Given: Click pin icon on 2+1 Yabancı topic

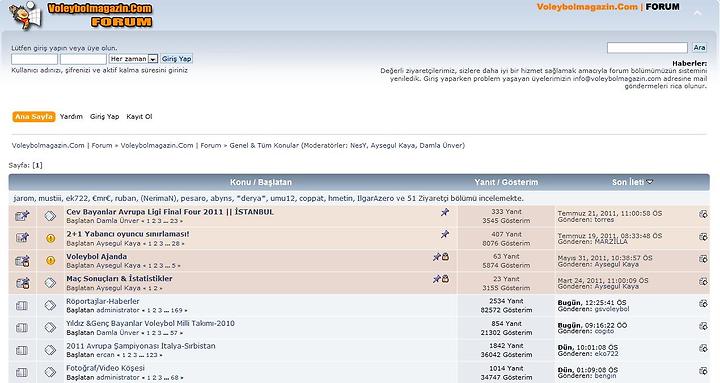Looking at the screenshot, I should coord(444,234).
